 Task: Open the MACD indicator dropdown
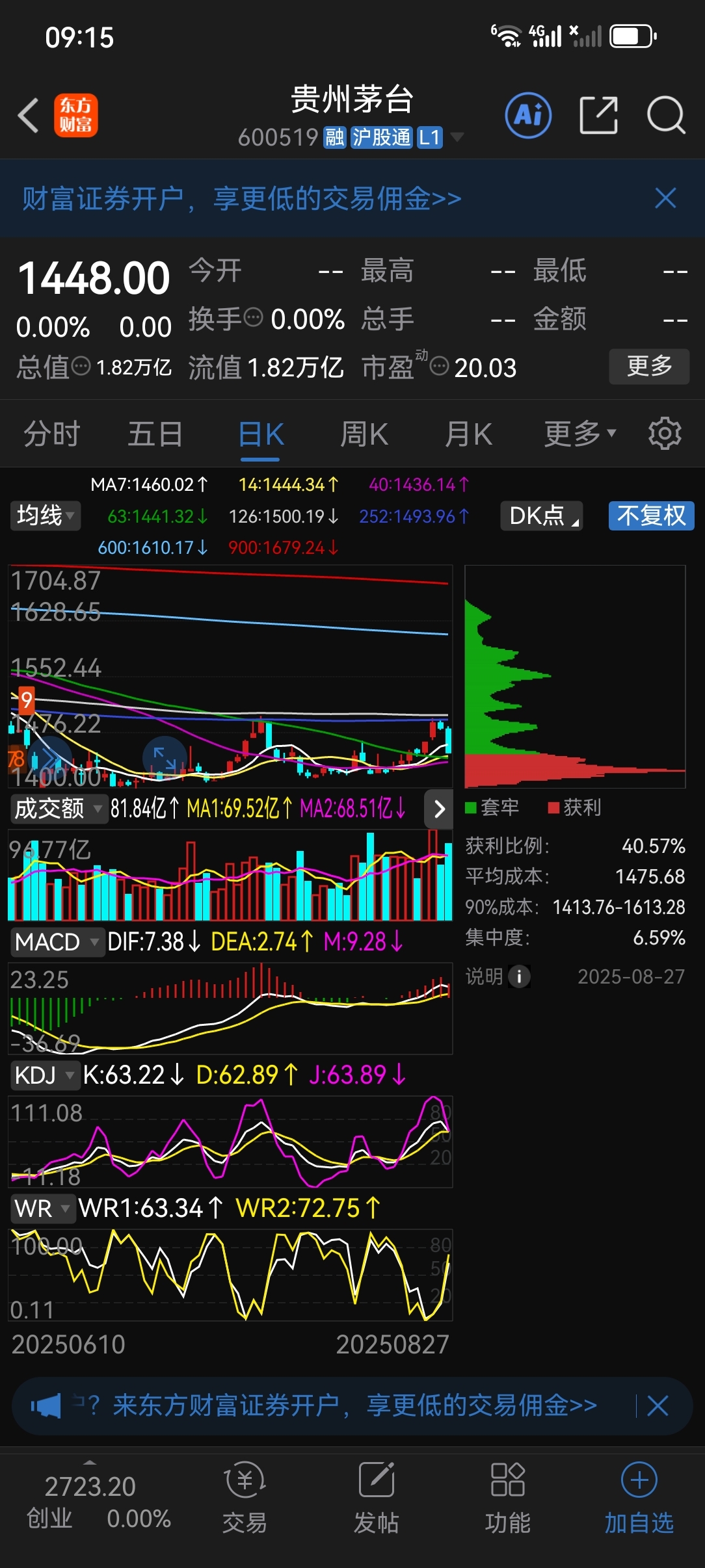58,942
